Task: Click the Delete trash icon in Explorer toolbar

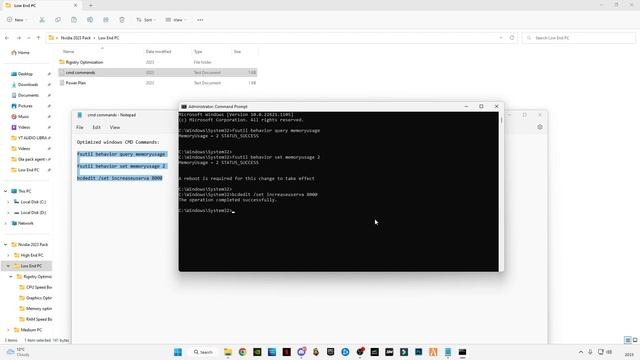Action: (x=122, y=20)
